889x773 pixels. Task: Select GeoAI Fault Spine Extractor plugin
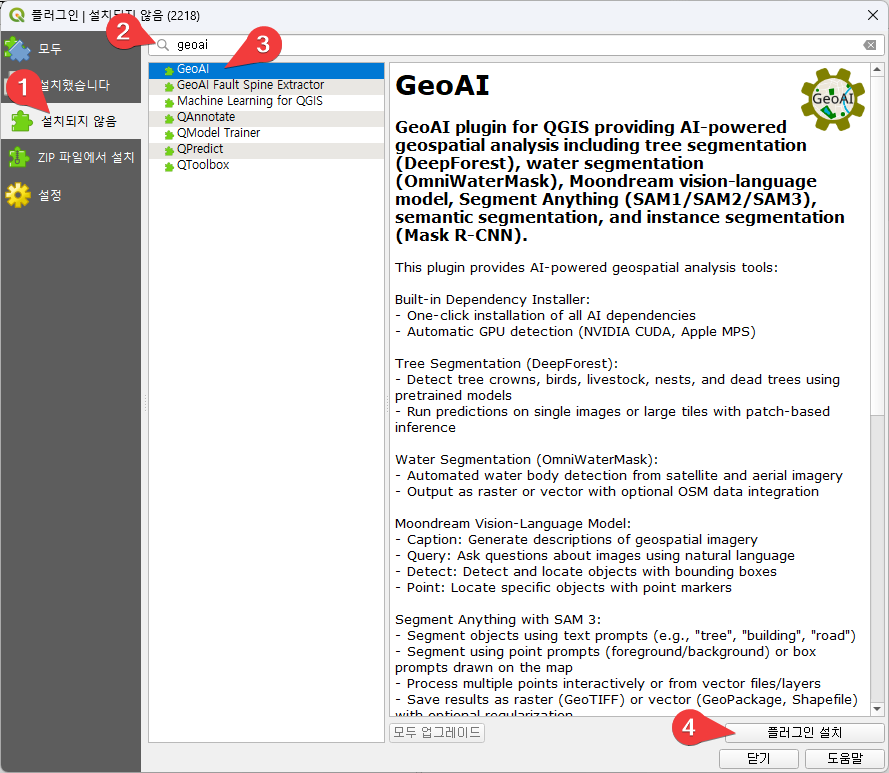[x=250, y=86]
